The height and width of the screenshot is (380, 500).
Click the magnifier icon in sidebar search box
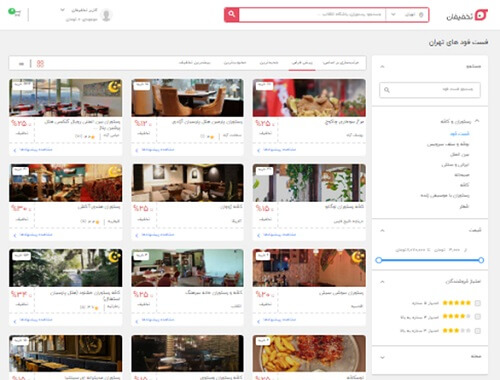(387, 90)
